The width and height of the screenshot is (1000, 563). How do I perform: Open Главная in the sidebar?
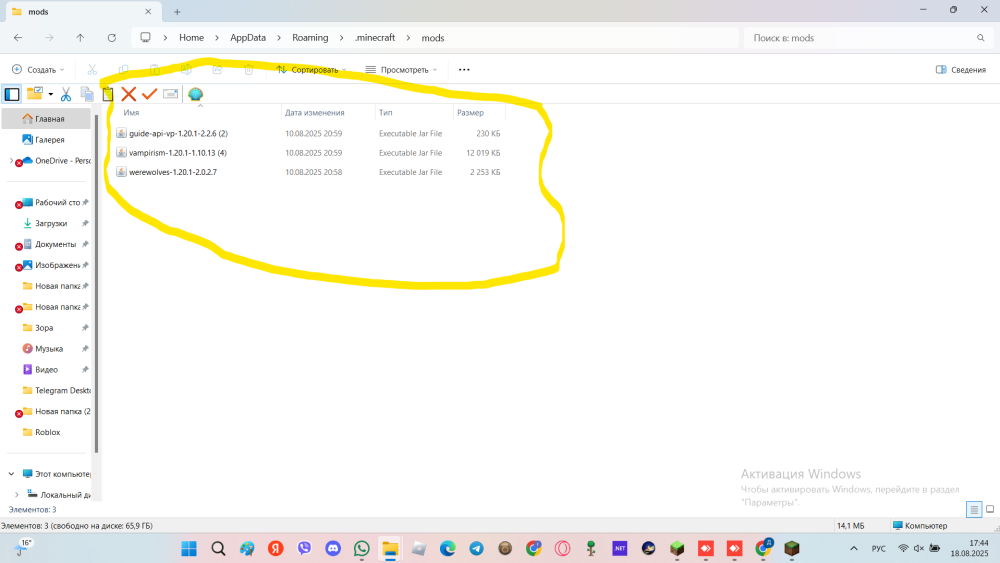47,119
